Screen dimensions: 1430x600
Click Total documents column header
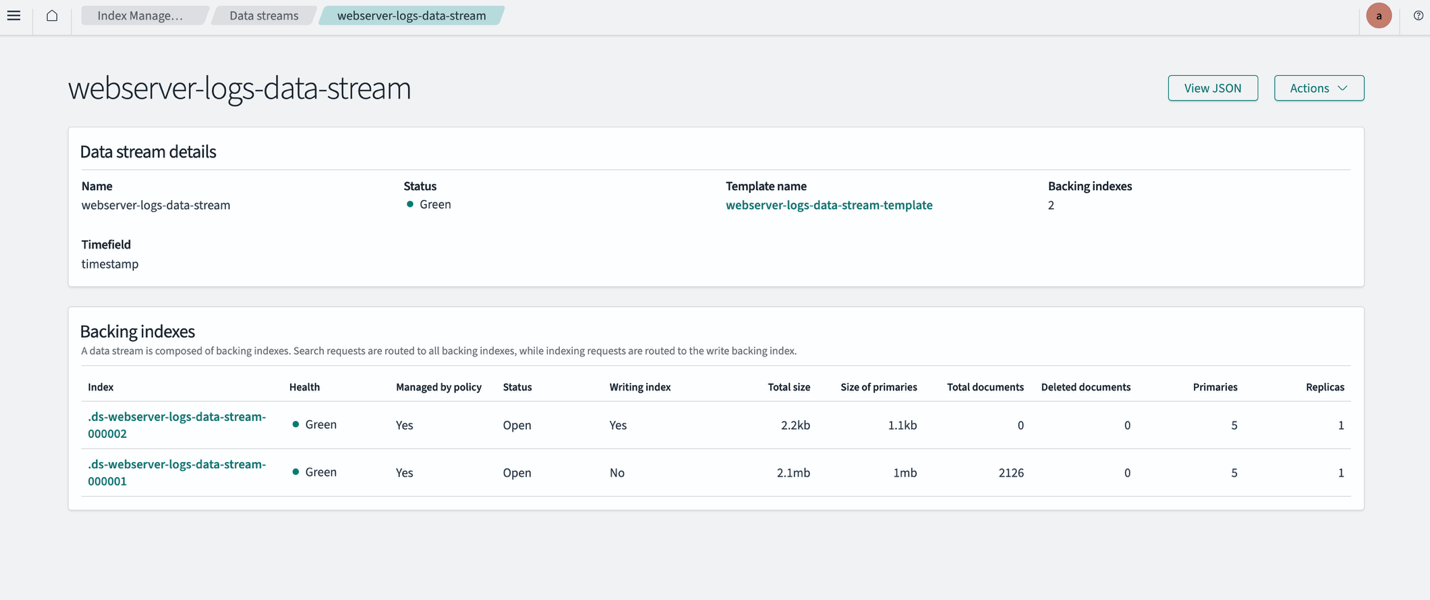[x=985, y=387]
